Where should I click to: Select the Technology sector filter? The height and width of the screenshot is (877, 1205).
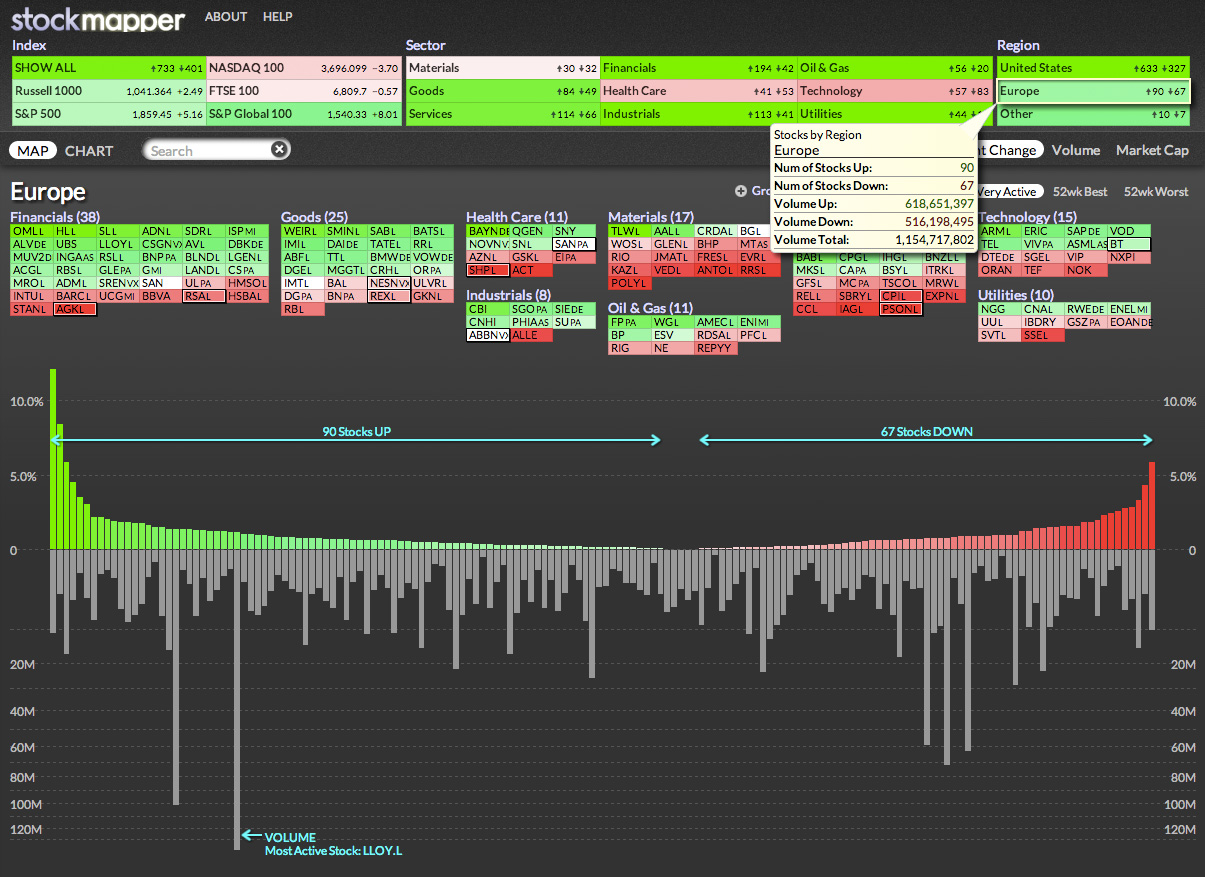(894, 91)
